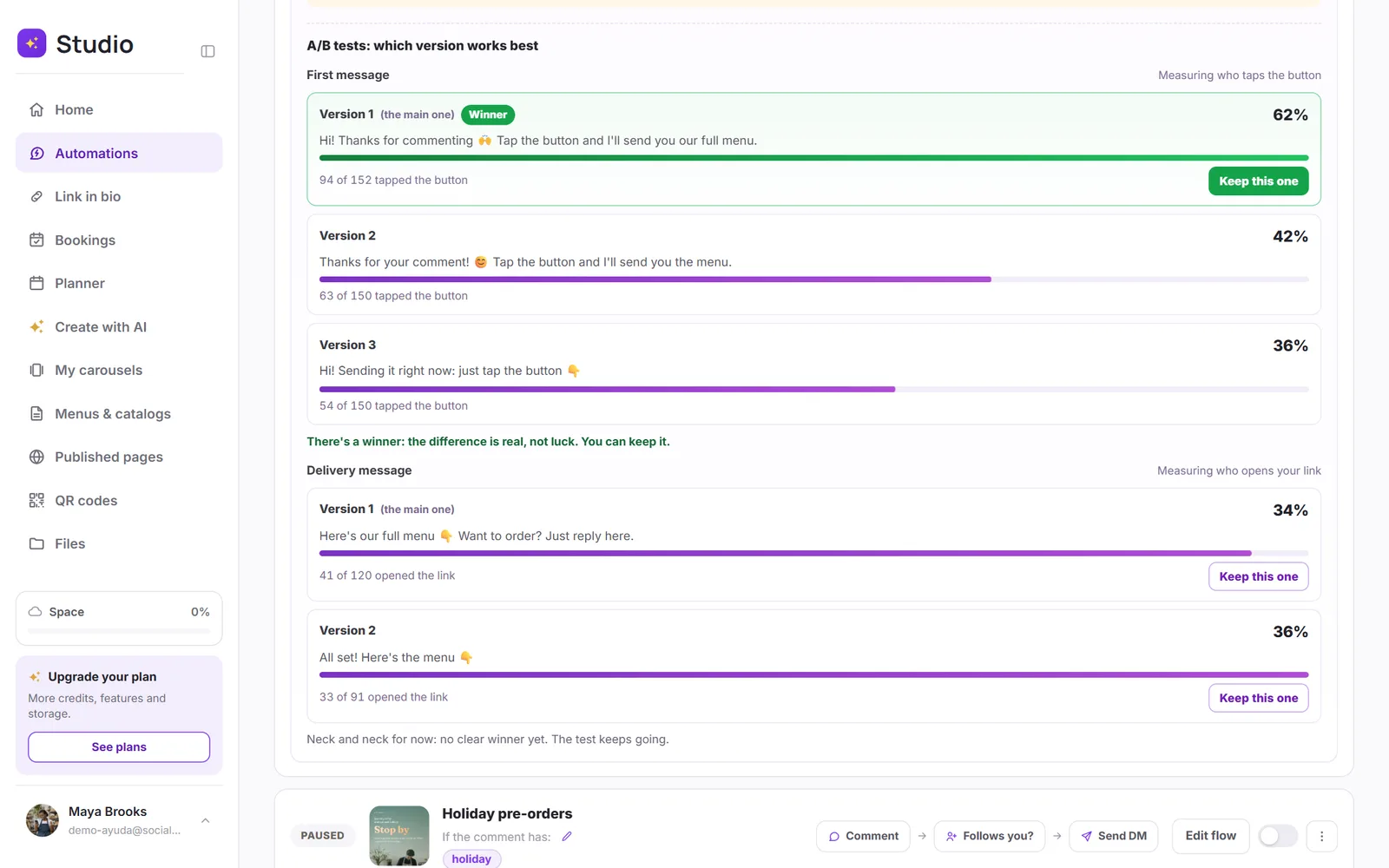This screenshot has width=1389, height=868.
Task: Click the Menus & catalogs document icon
Action: (36, 413)
